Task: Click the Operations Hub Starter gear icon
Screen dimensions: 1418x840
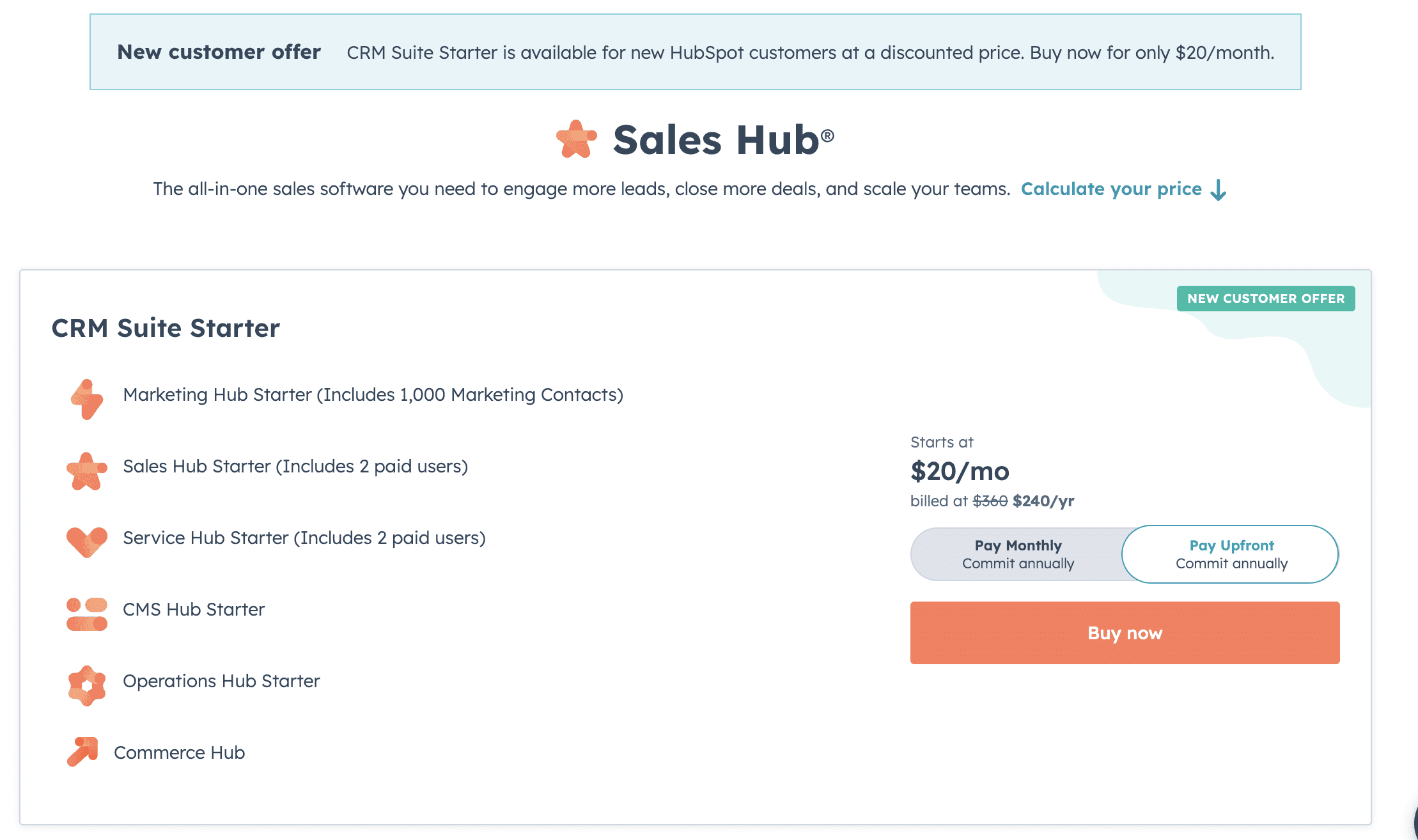Action: point(87,686)
